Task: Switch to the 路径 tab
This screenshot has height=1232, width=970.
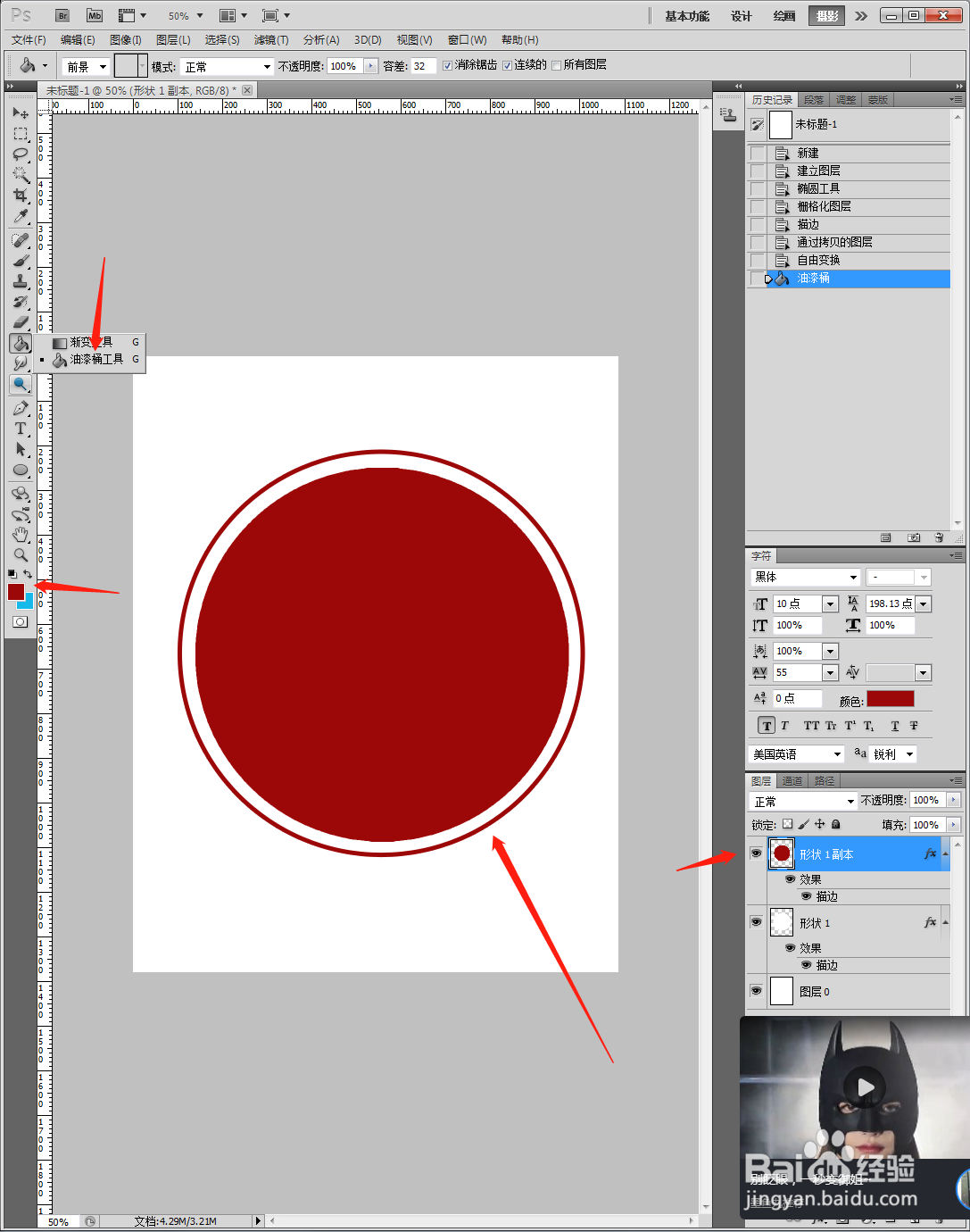Action: coord(825,781)
